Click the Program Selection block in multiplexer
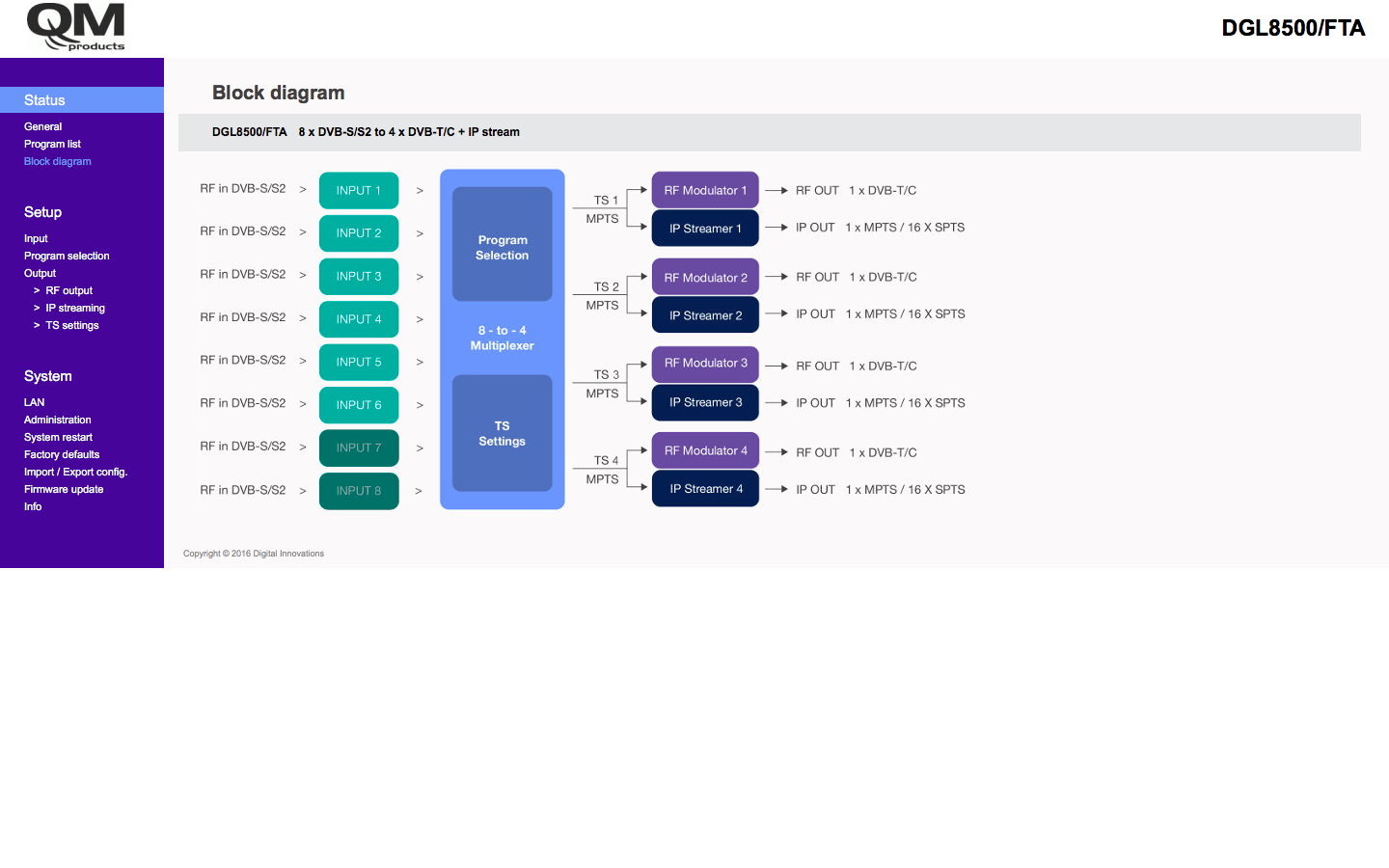The height and width of the screenshot is (868, 1389). [x=502, y=247]
